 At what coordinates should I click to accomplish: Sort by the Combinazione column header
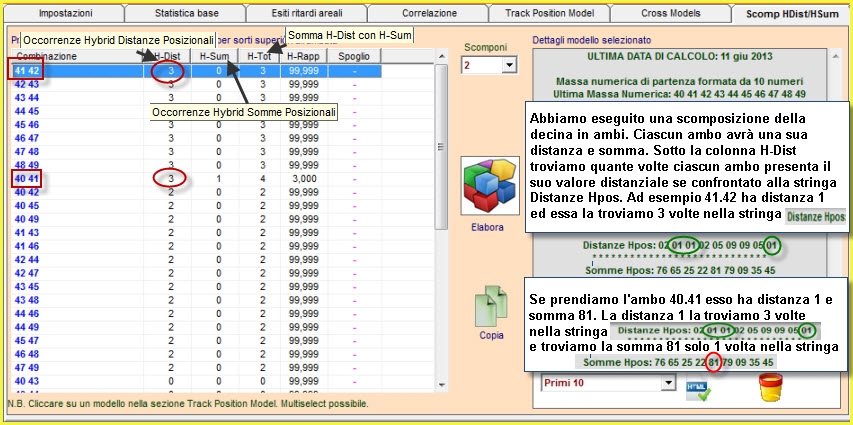pyautogui.click(x=77, y=56)
